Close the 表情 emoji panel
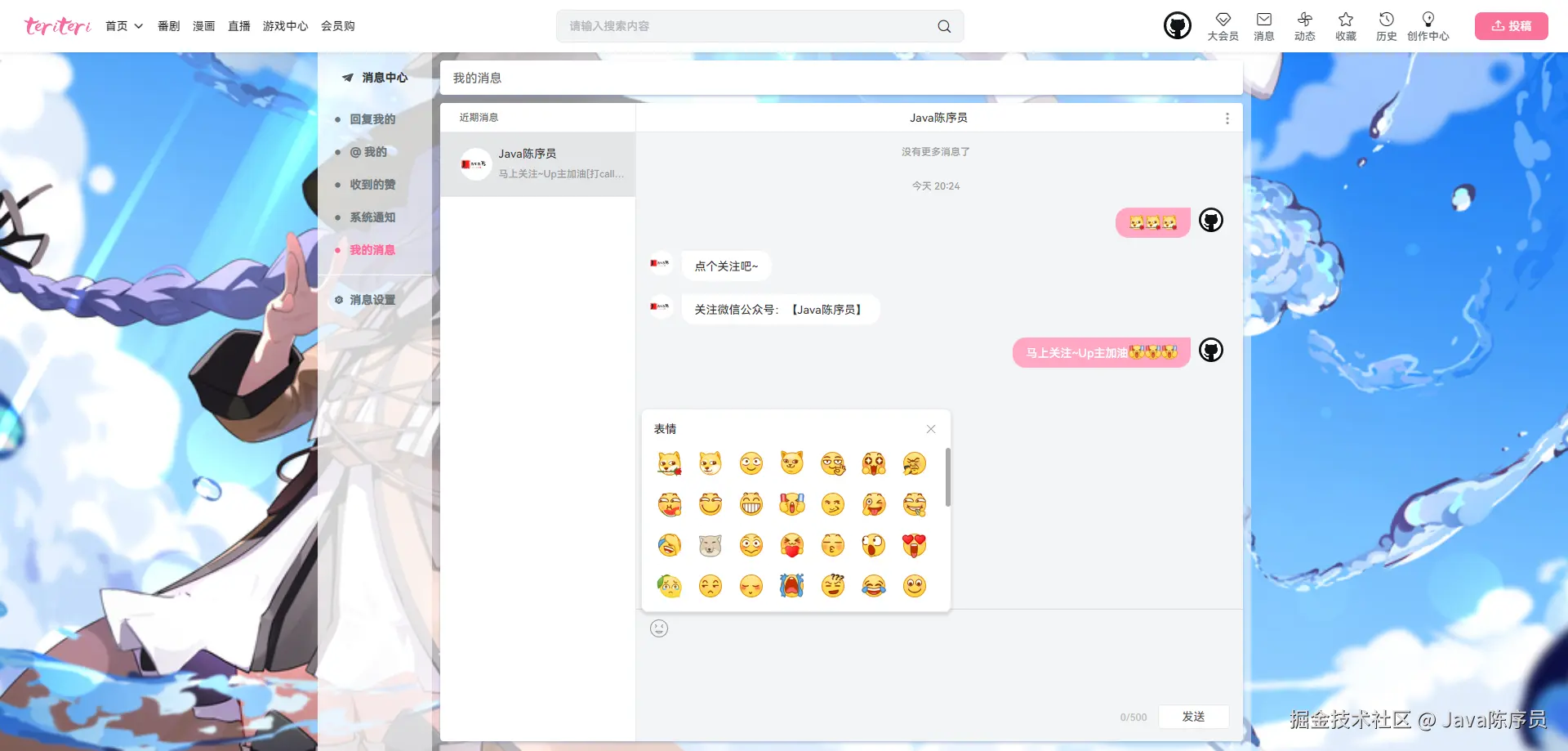Screen dimensions: 1568x751 pos(931,429)
